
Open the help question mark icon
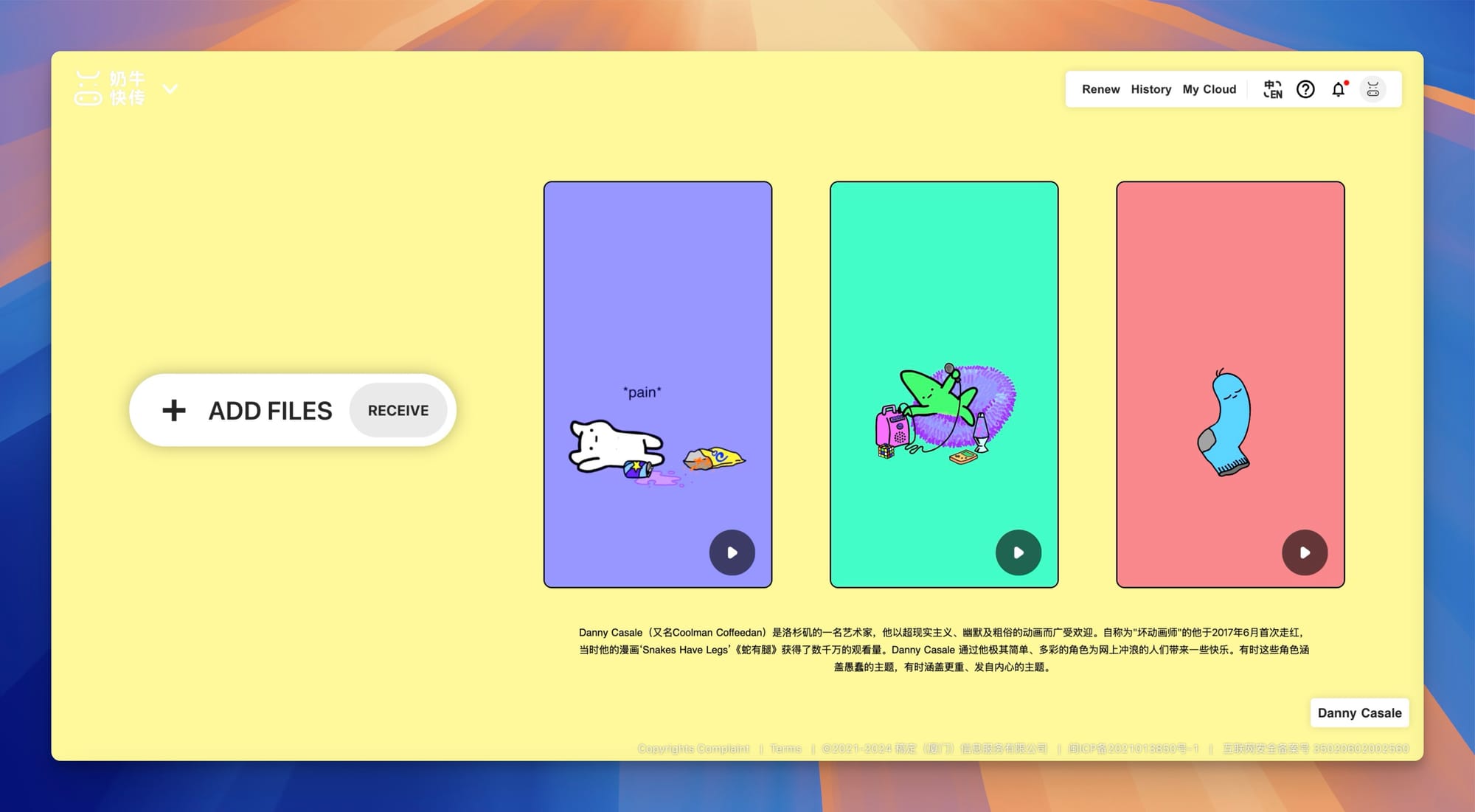[1305, 89]
